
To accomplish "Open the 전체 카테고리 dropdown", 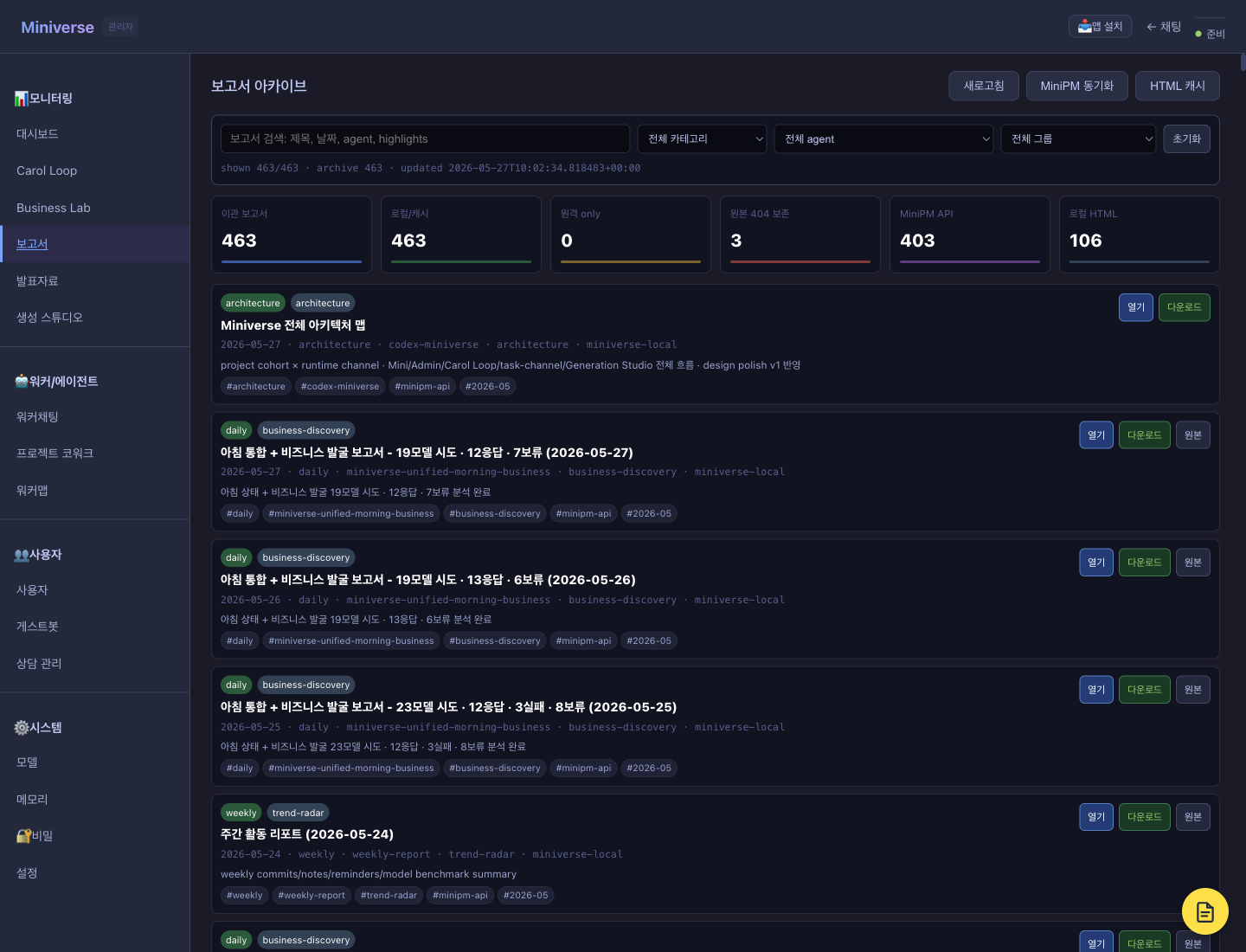I will (702, 138).
